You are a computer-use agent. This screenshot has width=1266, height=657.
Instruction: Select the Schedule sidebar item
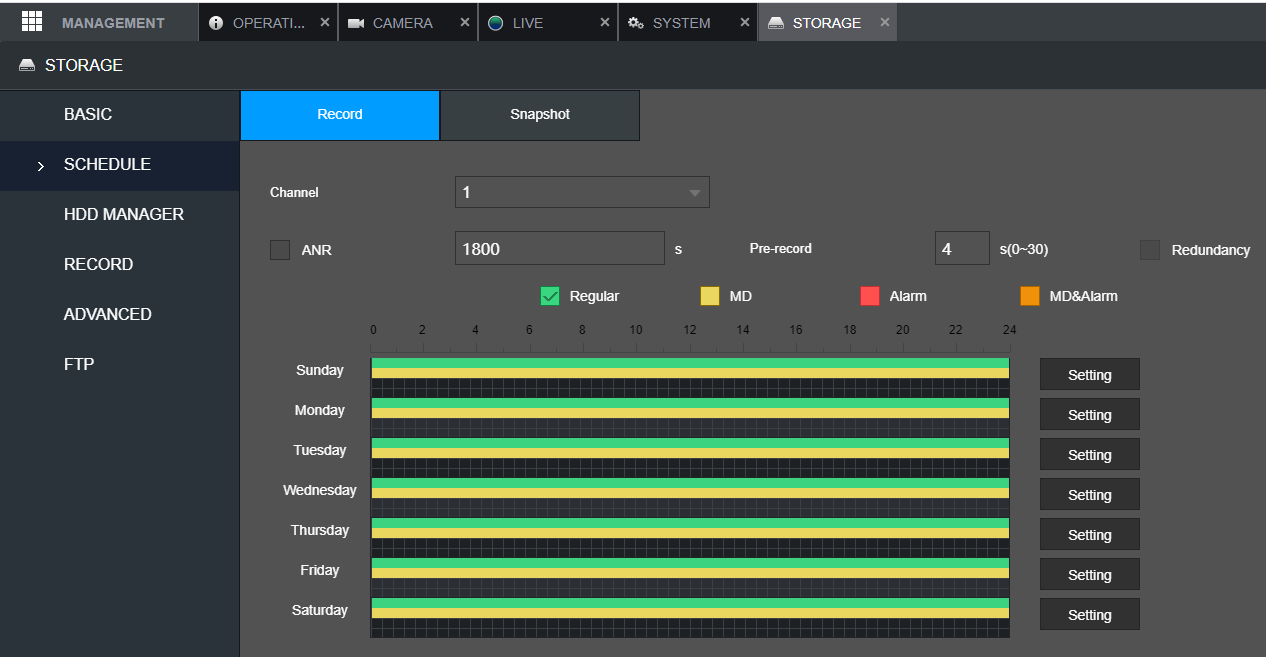pyautogui.click(x=120, y=165)
